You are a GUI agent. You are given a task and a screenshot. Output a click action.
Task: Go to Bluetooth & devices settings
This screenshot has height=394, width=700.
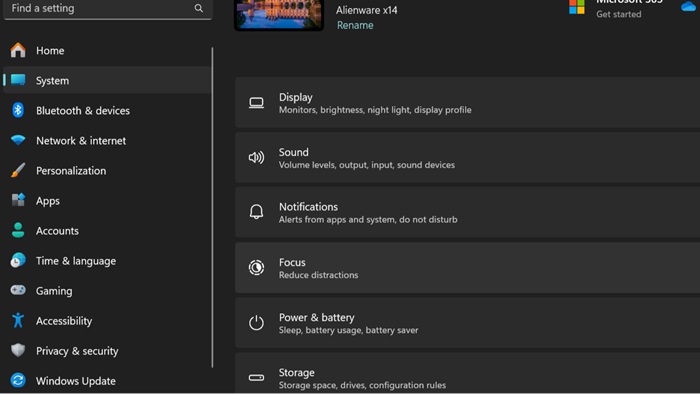[x=107, y=110]
